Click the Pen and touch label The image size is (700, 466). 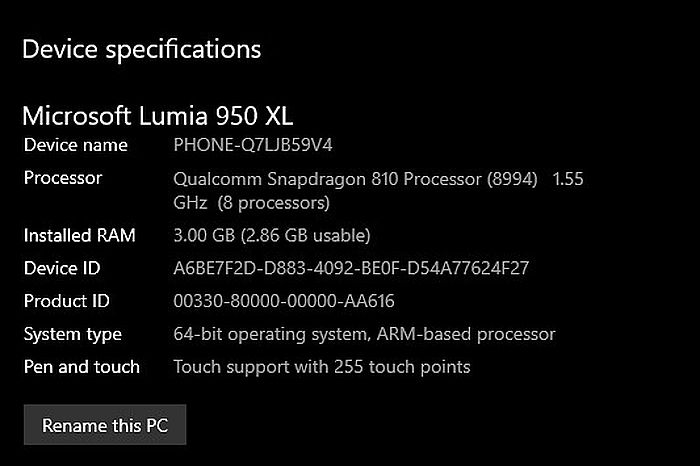coord(82,367)
